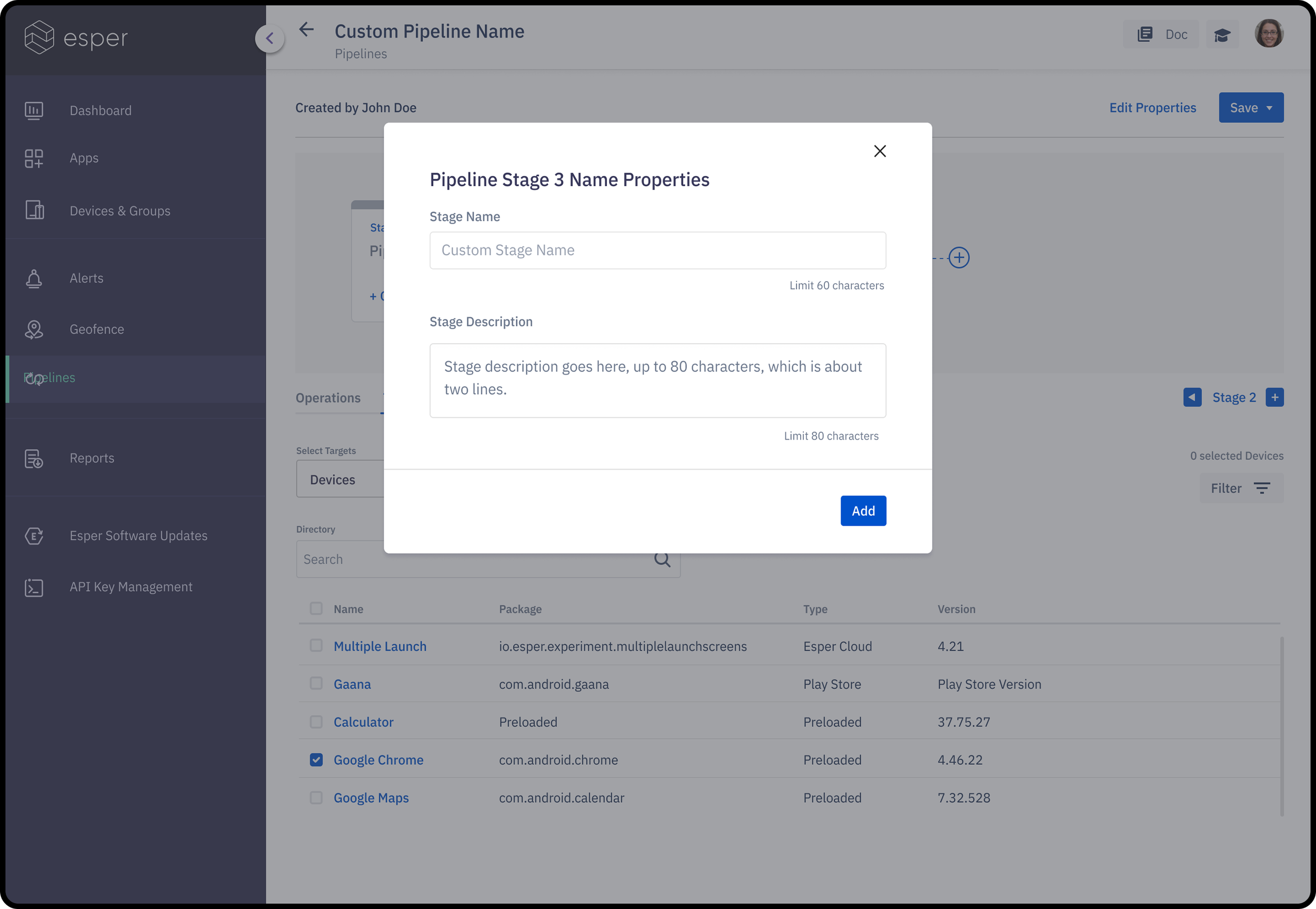Open the graduation cap tutorial icon
The image size is (1316, 909).
click(x=1222, y=35)
